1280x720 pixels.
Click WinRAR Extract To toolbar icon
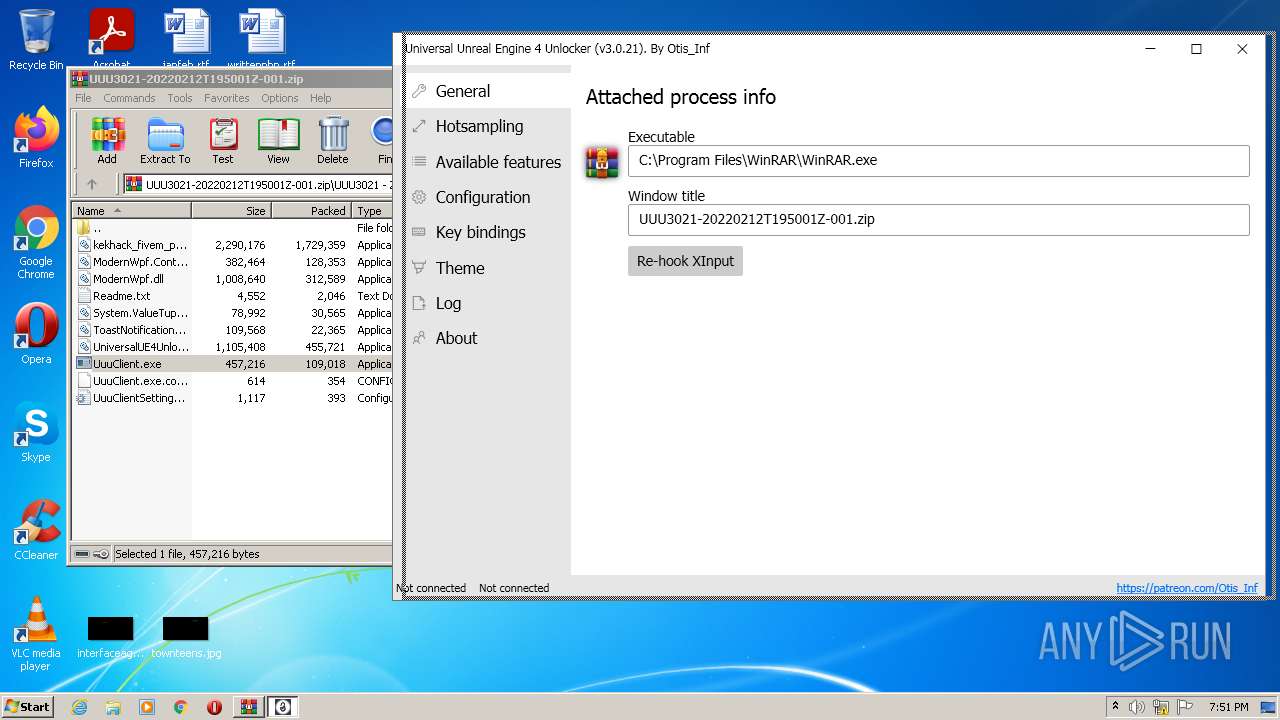pyautogui.click(x=165, y=140)
